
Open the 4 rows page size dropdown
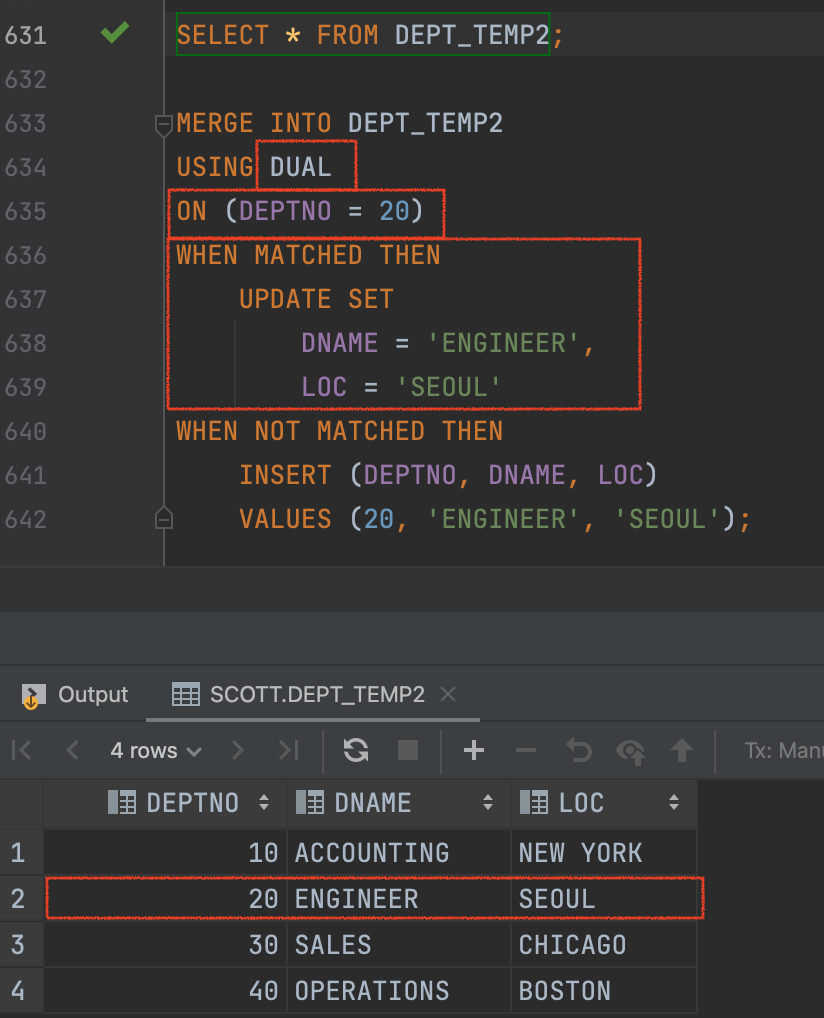156,751
